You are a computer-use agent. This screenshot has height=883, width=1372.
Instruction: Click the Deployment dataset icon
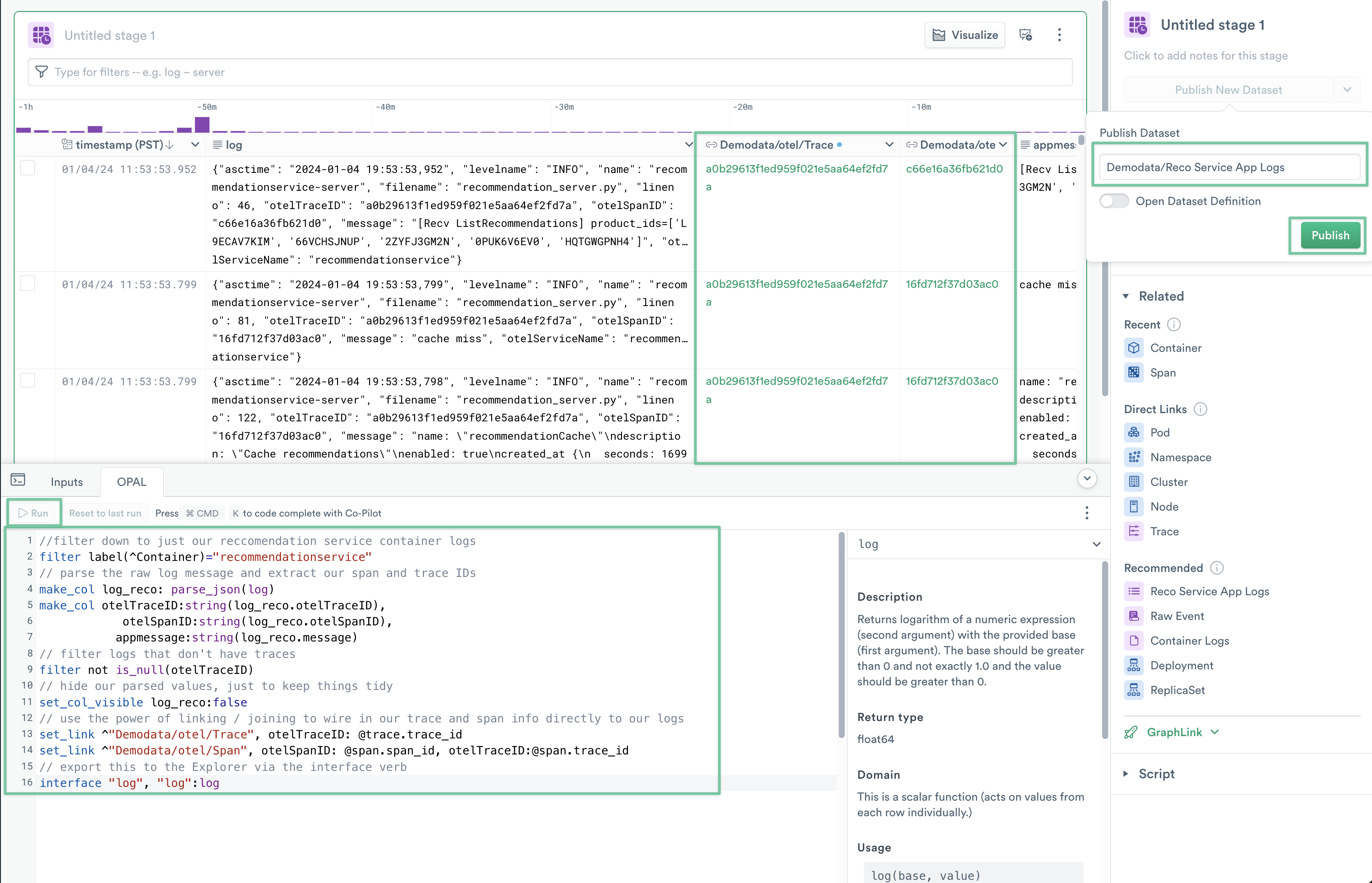pos(1134,665)
